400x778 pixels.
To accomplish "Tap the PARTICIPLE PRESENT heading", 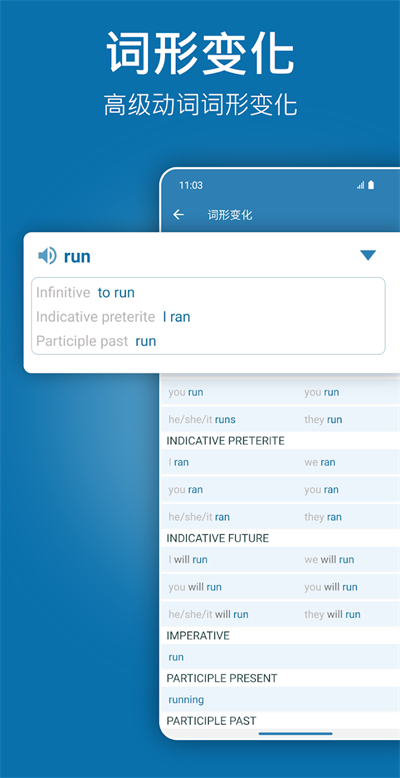I will (221, 678).
